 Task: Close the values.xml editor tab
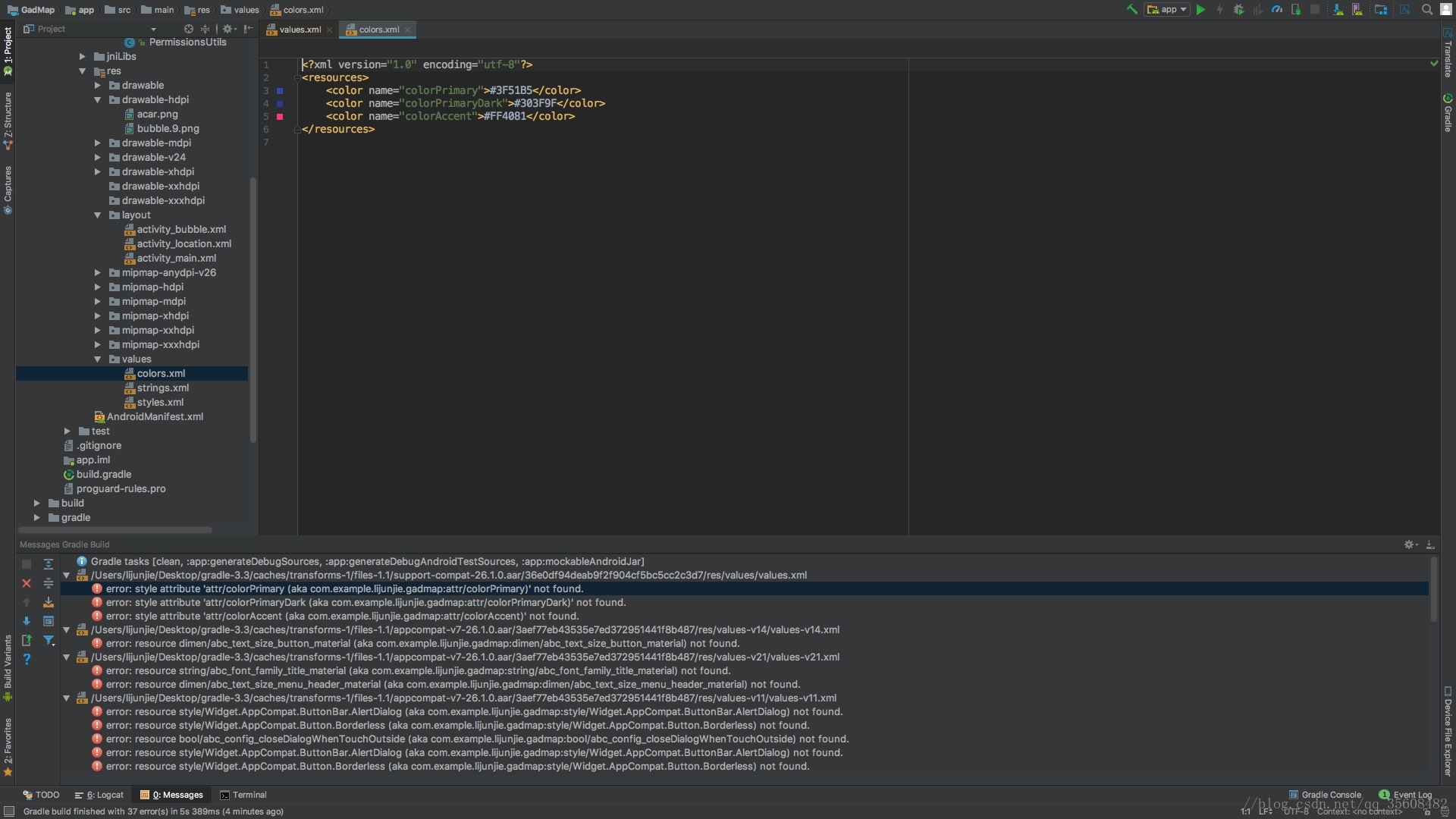click(x=329, y=30)
